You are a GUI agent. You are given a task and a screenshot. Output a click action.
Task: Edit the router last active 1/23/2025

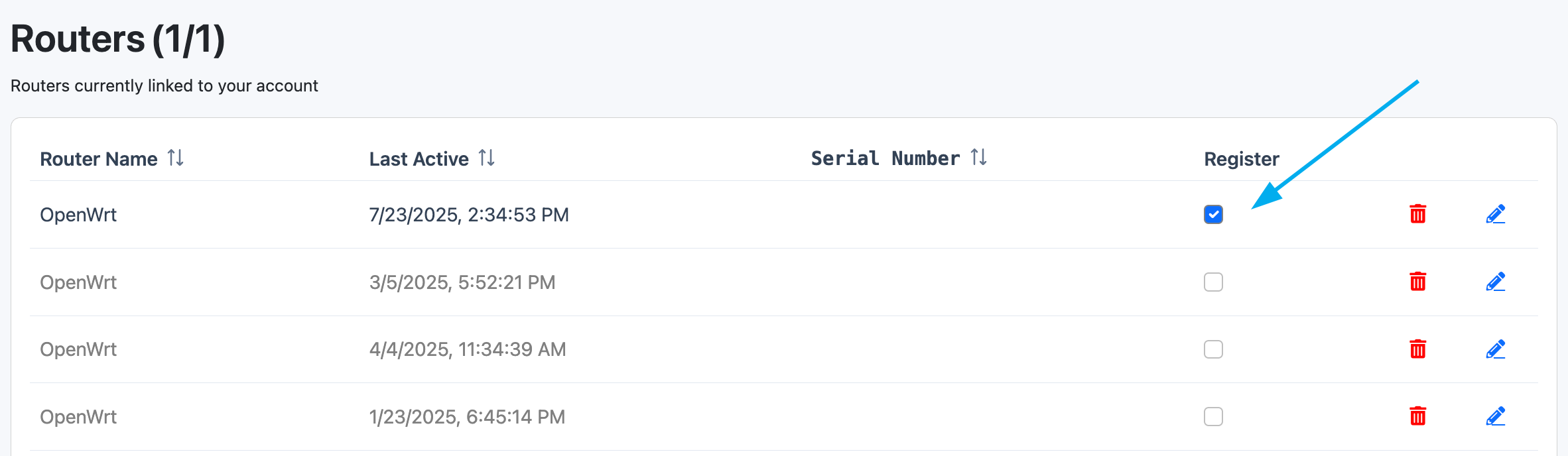click(1496, 416)
